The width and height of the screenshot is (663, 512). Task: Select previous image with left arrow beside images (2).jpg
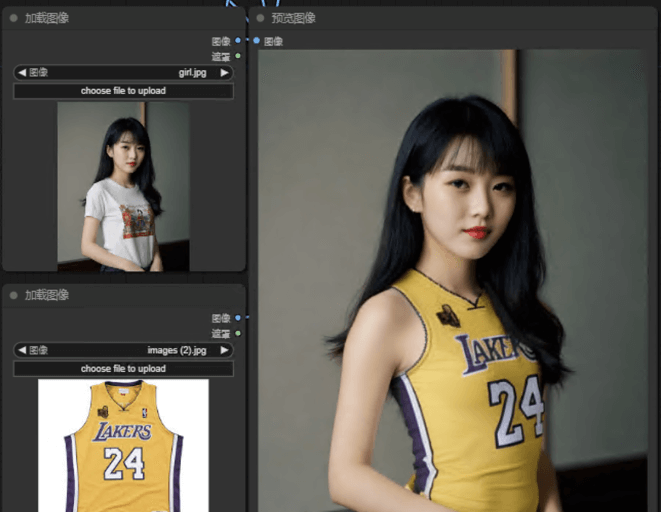click(x=22, y=350)
